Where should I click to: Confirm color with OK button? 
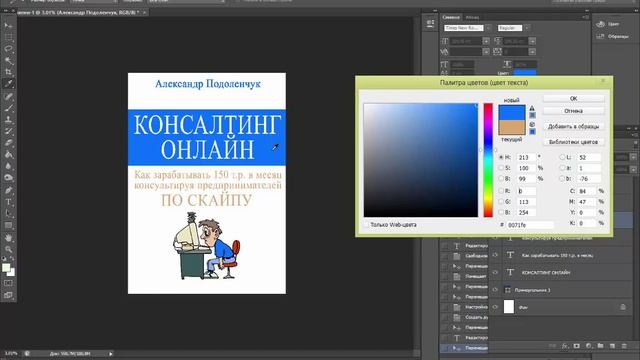[x=573, y=98]
